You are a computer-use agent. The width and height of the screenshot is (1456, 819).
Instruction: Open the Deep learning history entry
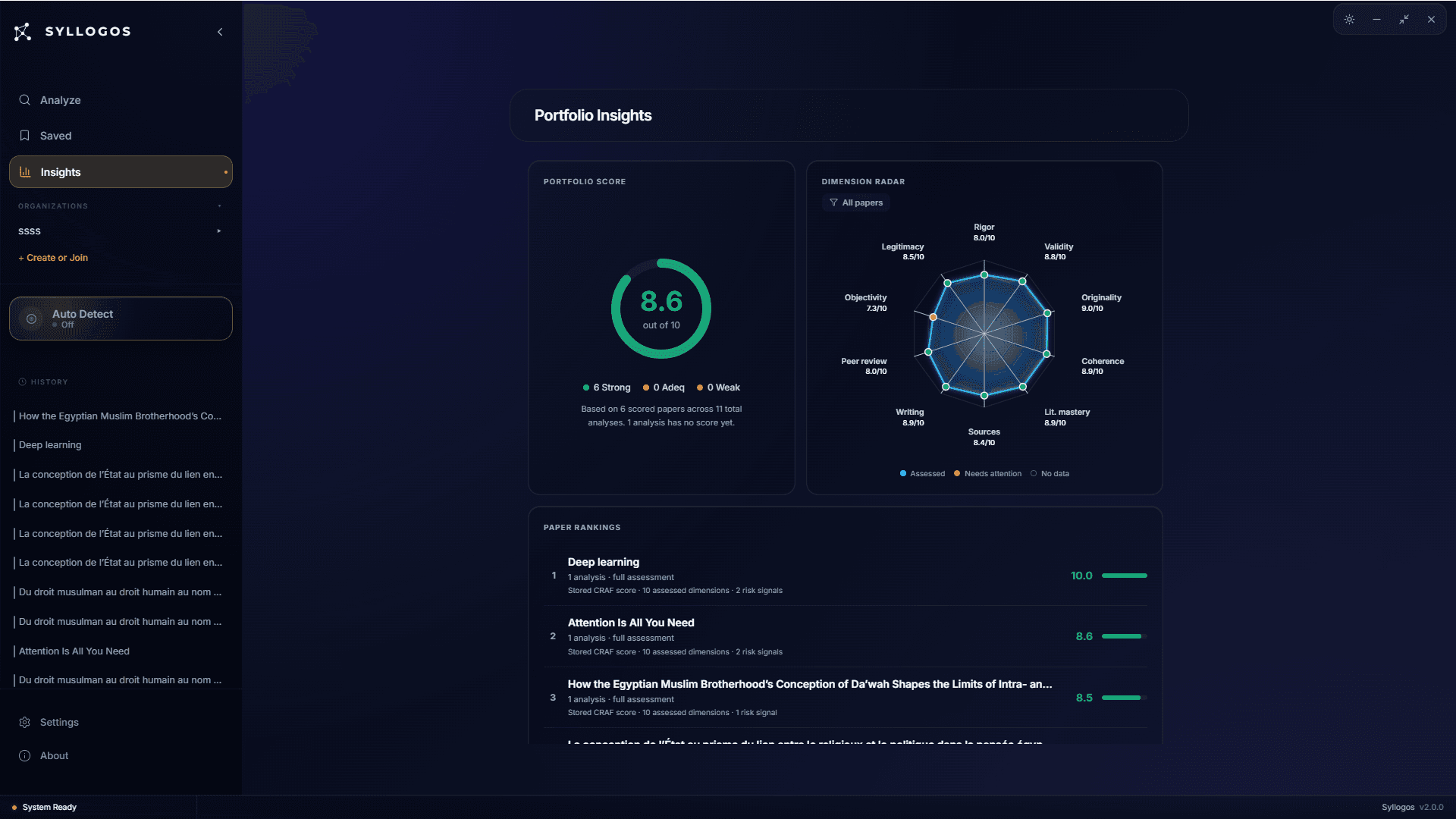pyautogui.click(x=50, y=445)
